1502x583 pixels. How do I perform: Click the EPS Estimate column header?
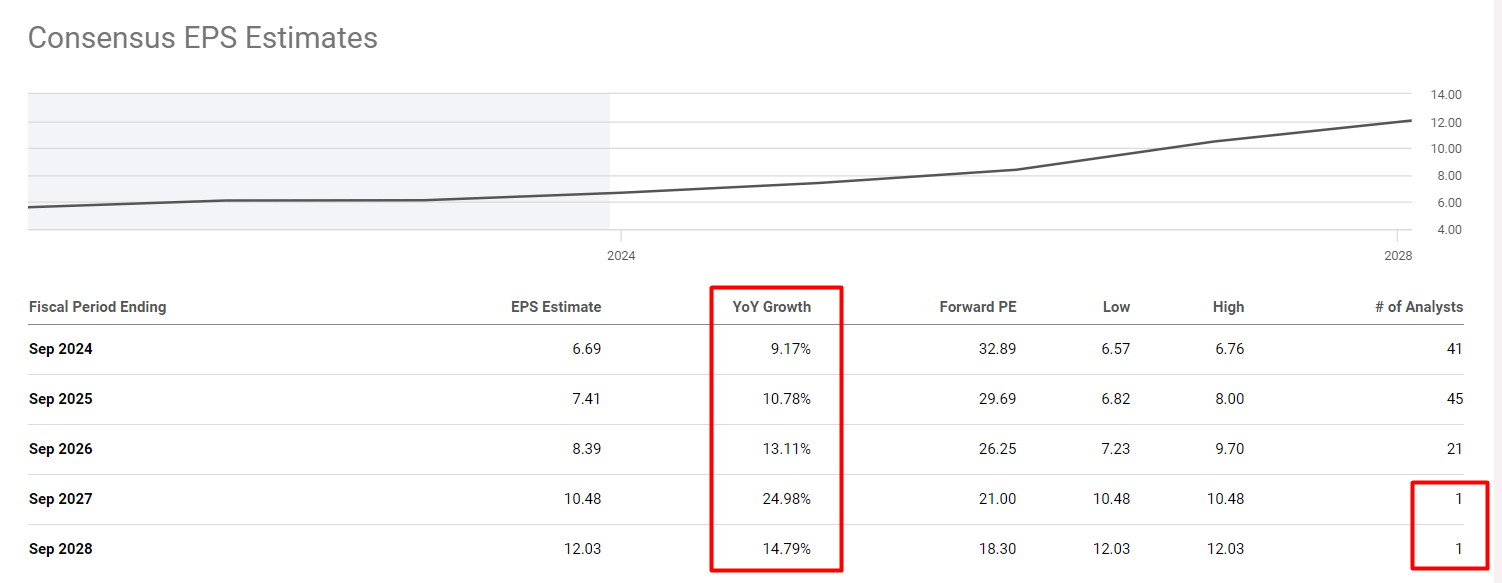click(x=556, y=307)
